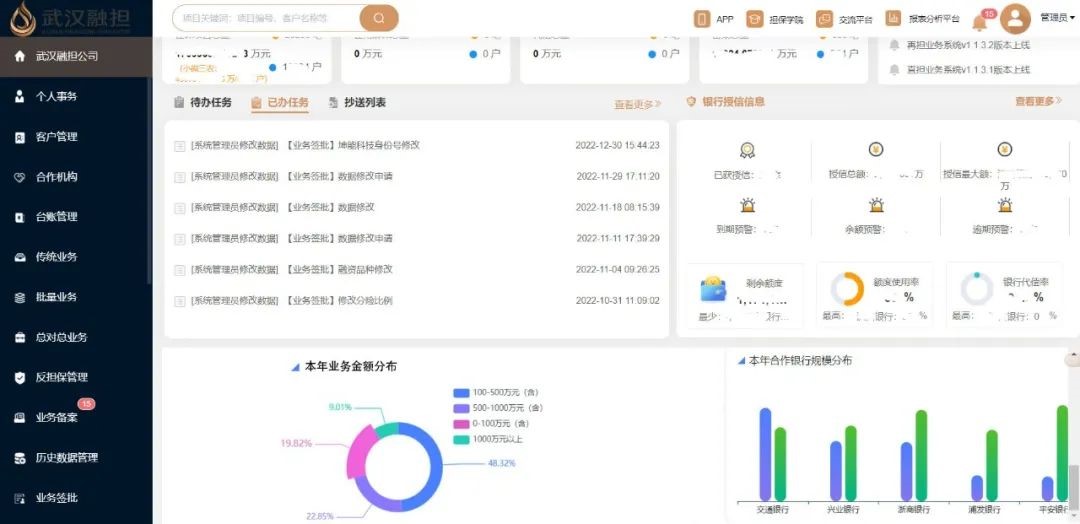Open the APP phone icon
This screenshot has height=524, width=1080.
[x=702, y=19]
